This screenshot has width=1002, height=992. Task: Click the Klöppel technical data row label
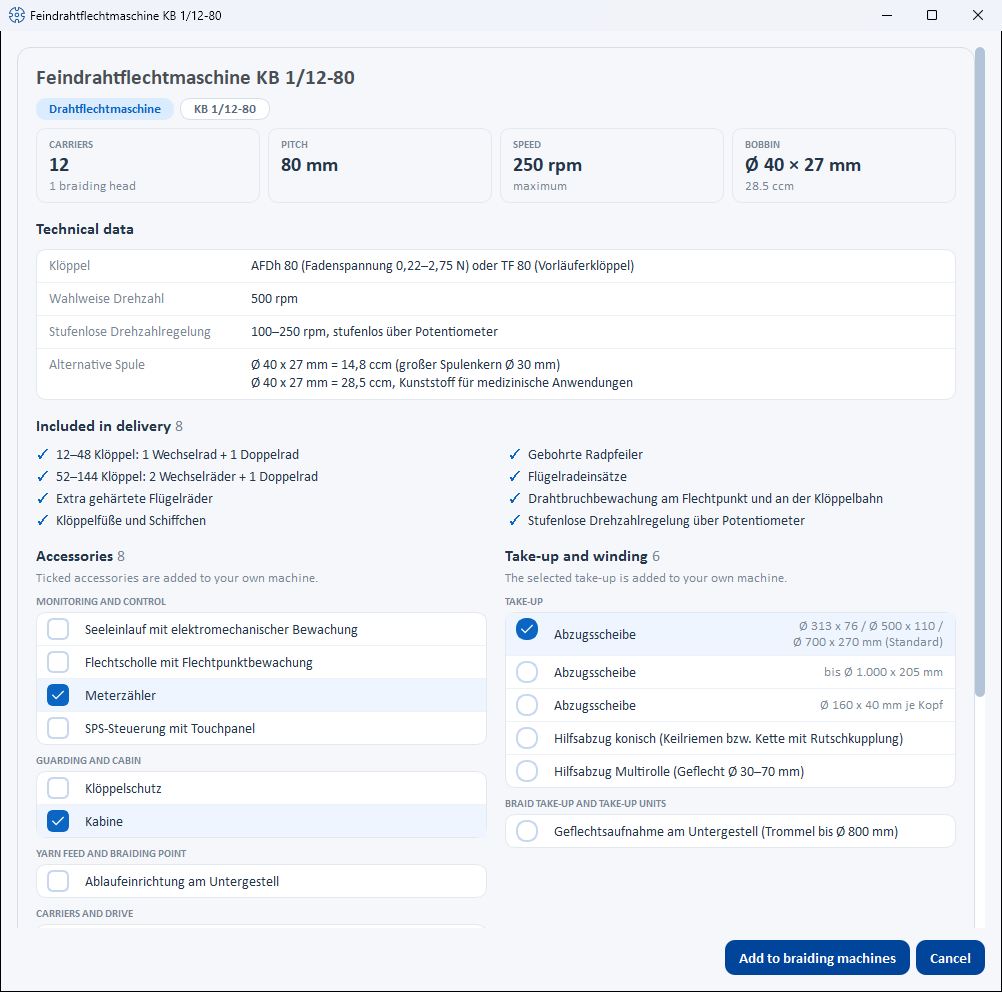coord(70,266)
